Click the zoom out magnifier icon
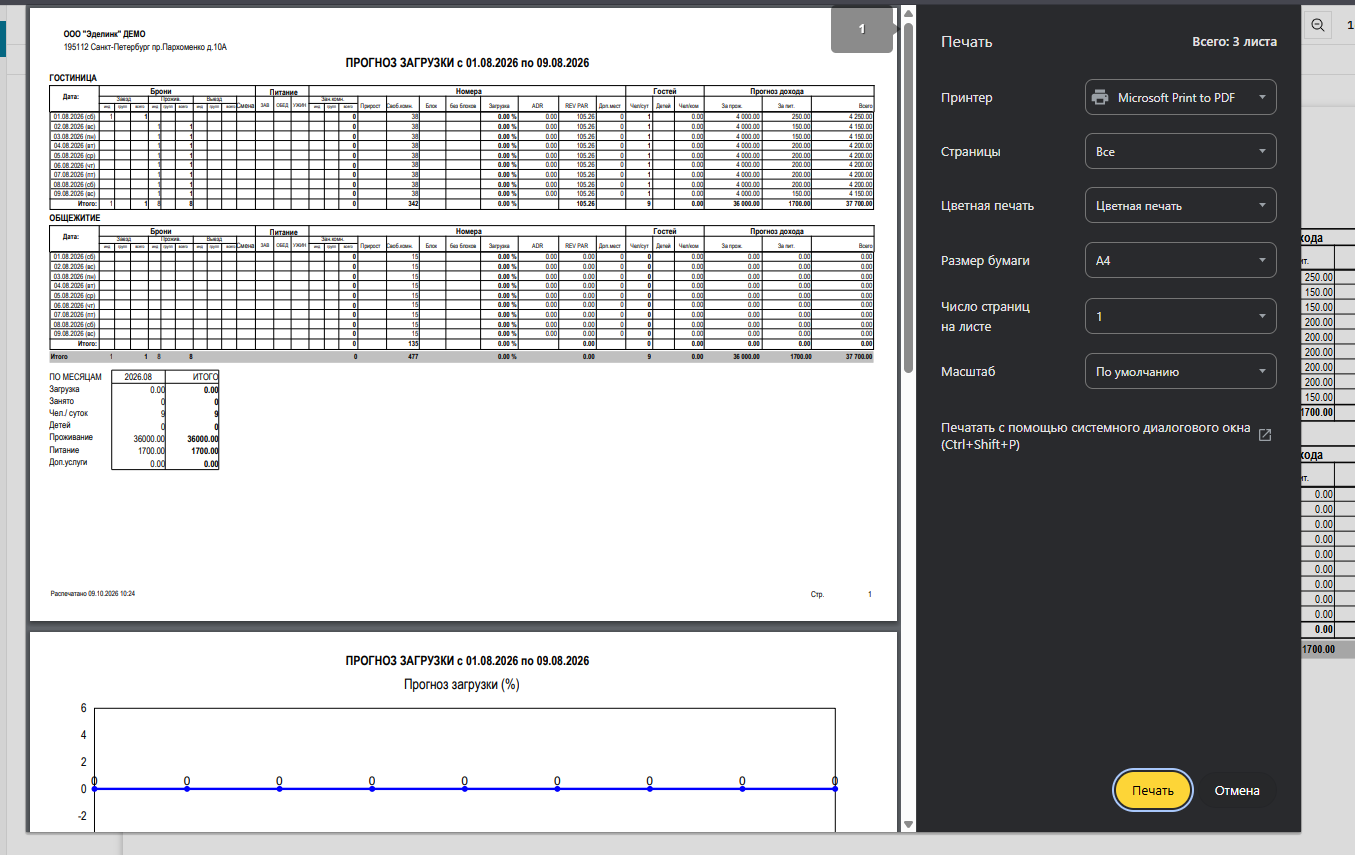This screenshot has height=855, width=1355. [x=1319, y=26]
